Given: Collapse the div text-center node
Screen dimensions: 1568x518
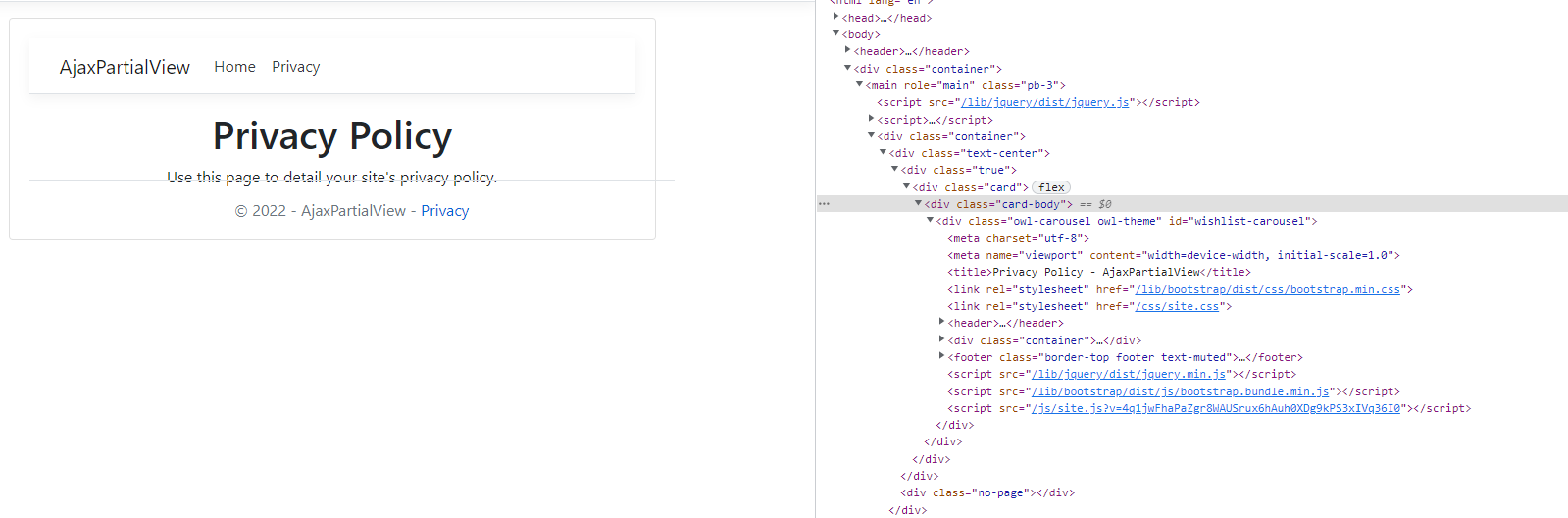Looking at the screenshot, I should pos(884,152).
